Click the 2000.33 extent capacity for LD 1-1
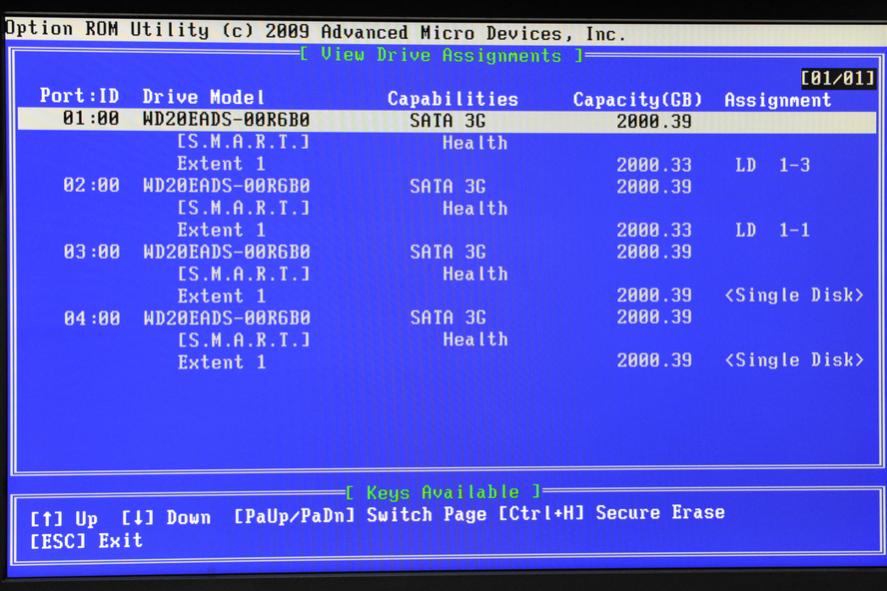The width and height of the screenshot is (887, 591). click(654, 230)
